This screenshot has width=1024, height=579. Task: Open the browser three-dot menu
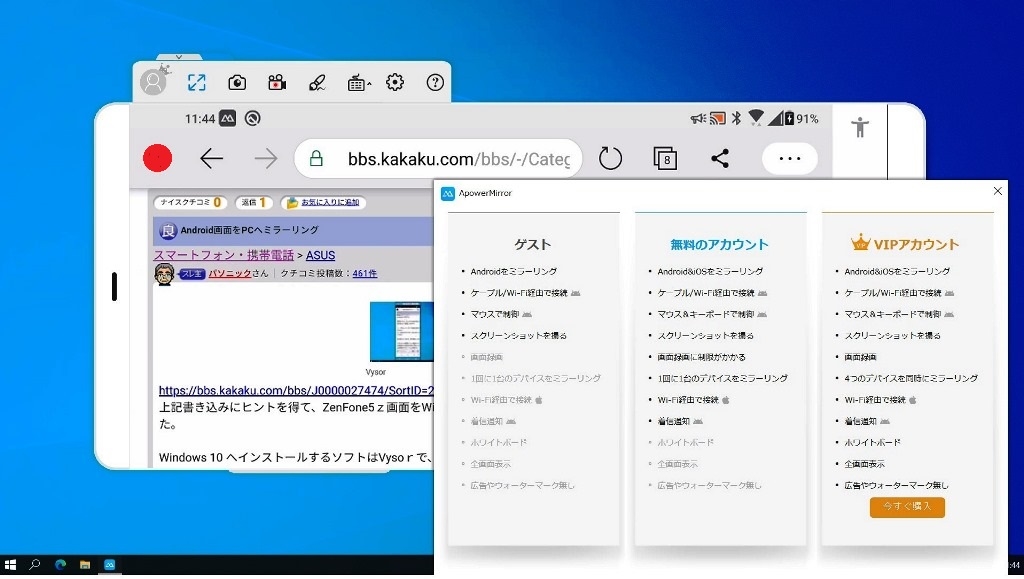coord(790,158)
